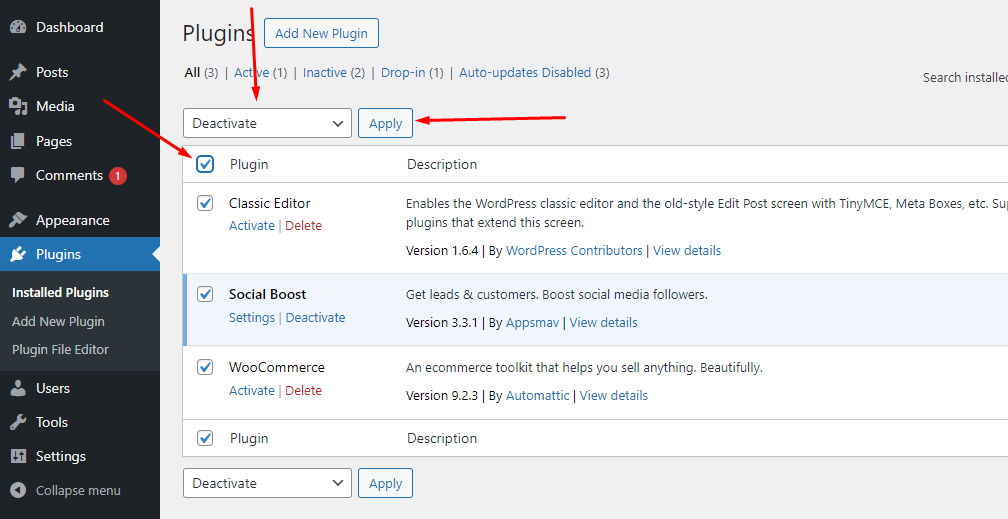Open Social Boost Settings link
This screenshot has height=519, width=1008.
pyautogui.click(x=252, y=318)
